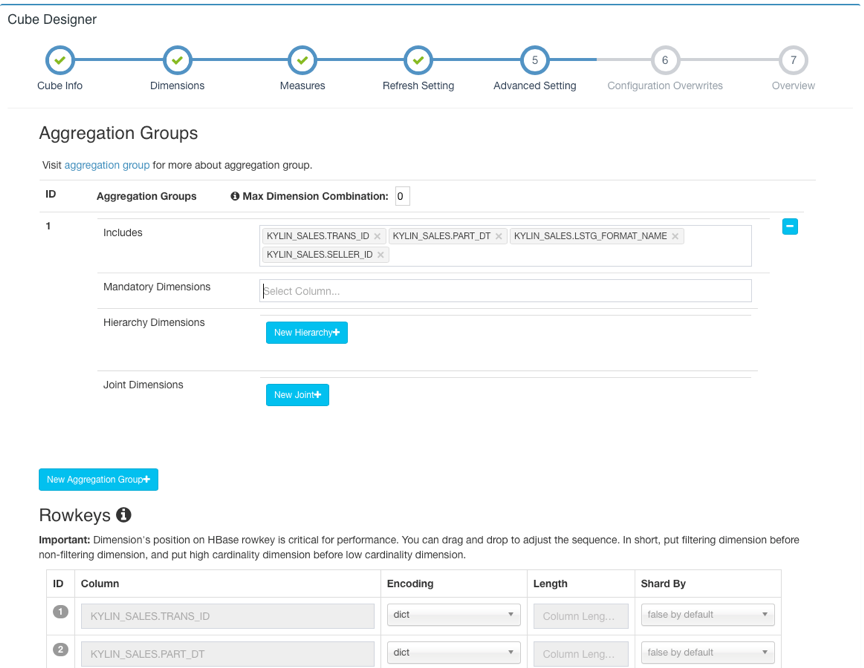This screenshot has height=668, width=864.
Task: Open Refresh Setting wizard step
Action: click(x=418, y=61)
